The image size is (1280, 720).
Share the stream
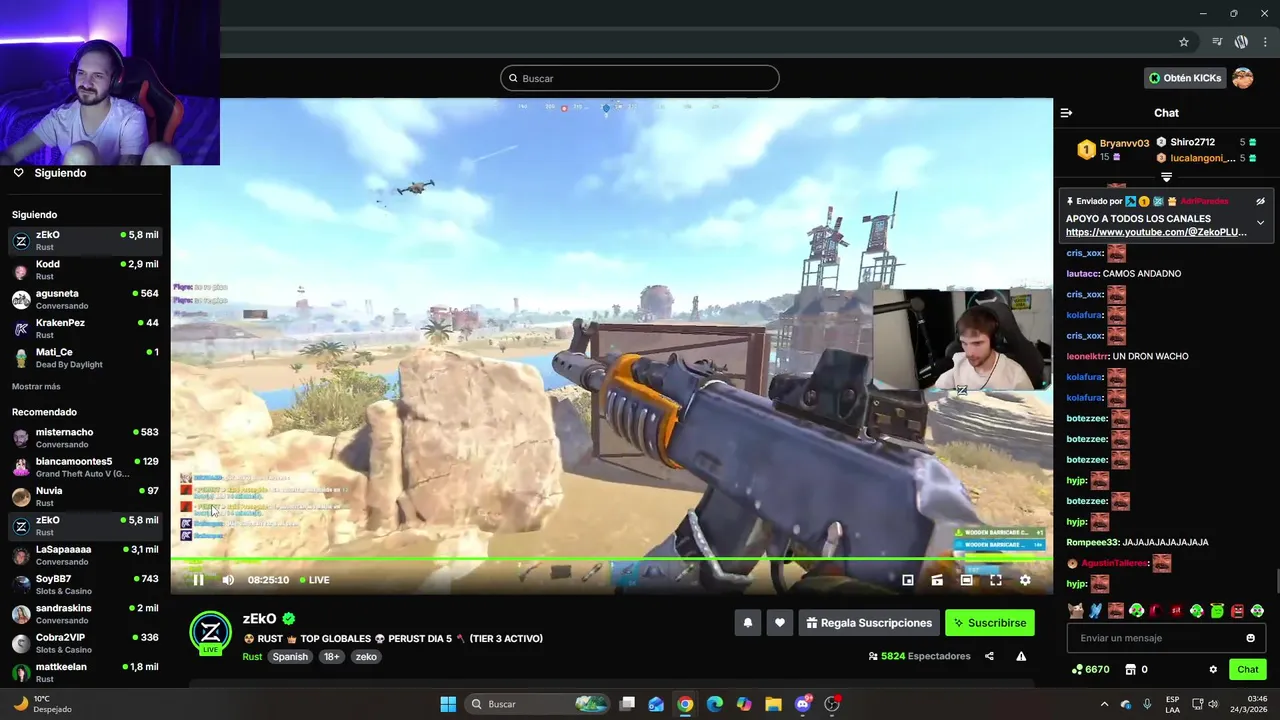click(989, 656)
